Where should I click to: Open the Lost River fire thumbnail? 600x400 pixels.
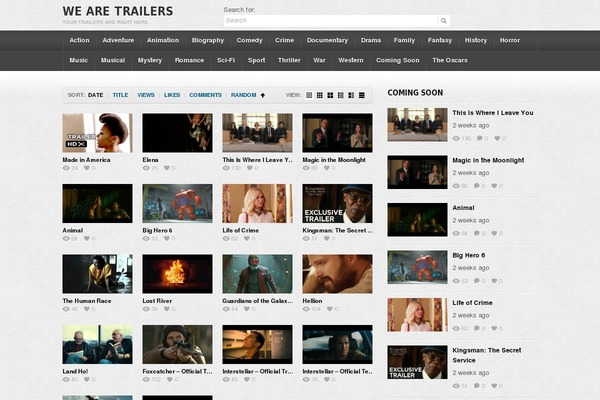pyautogui.click(x=178, y=274)
